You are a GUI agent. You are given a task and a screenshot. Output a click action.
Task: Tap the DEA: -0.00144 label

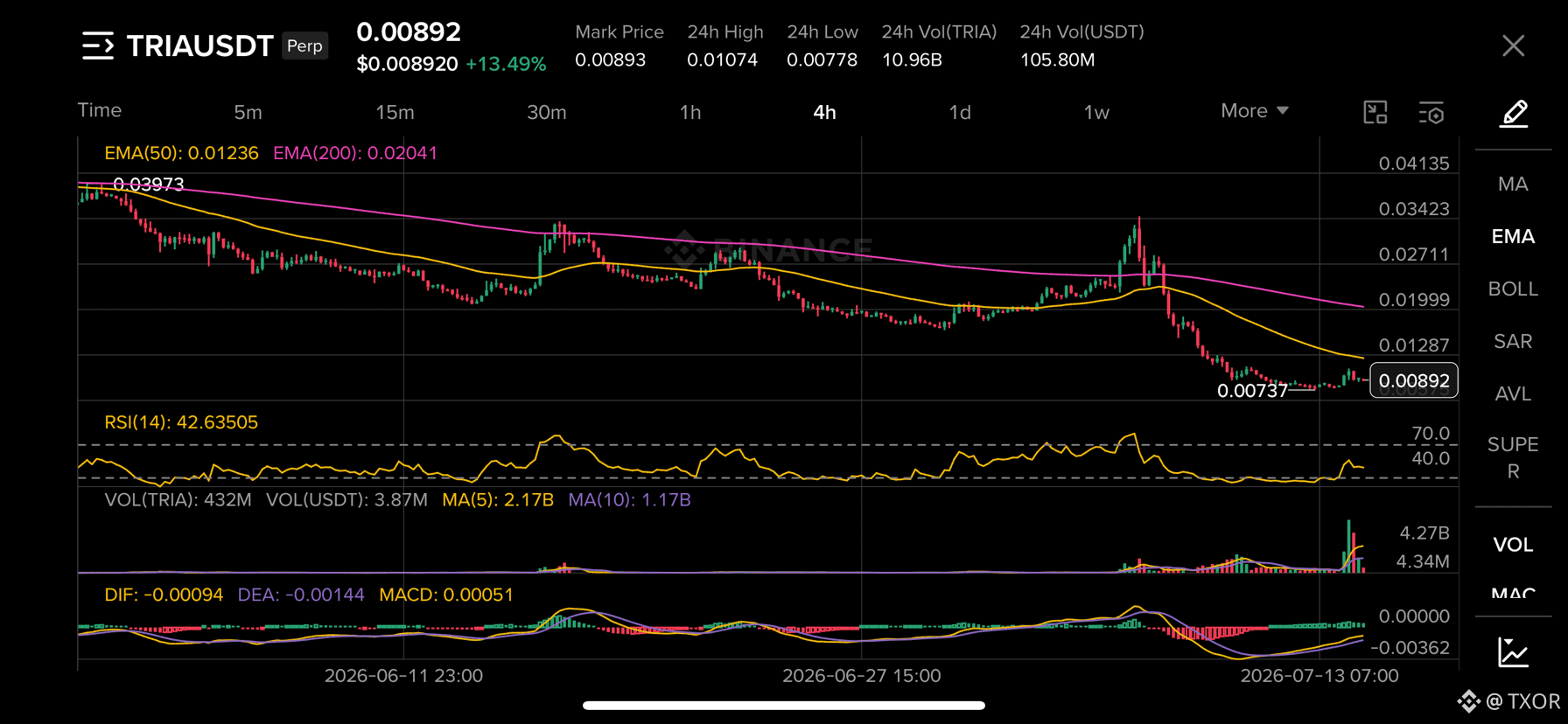301,595
